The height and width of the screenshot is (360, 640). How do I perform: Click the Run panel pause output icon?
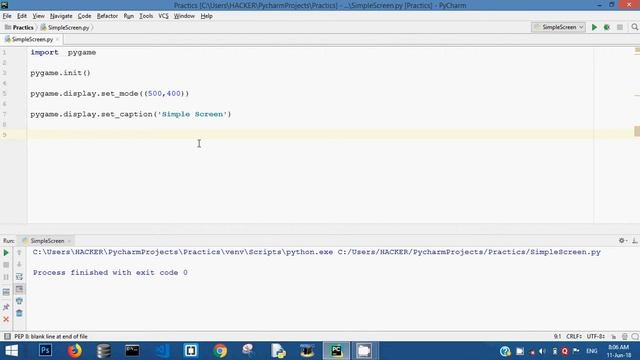coord(6,277)
